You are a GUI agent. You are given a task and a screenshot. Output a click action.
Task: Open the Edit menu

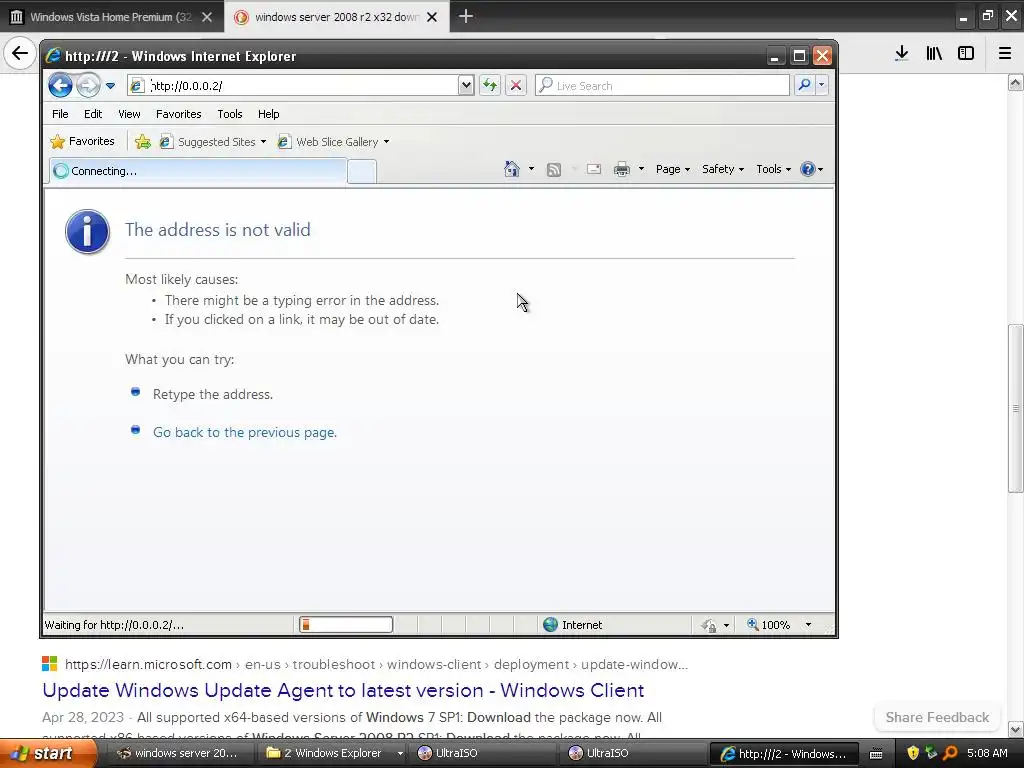point(93,114)
